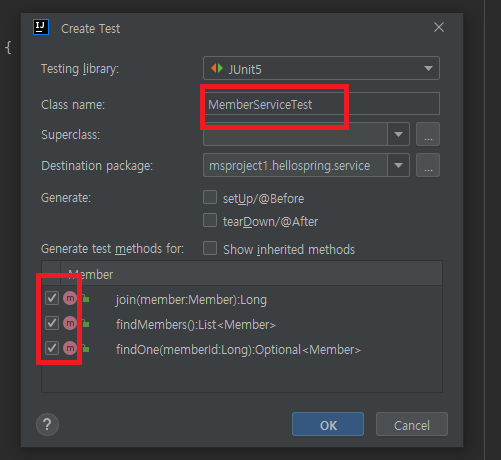This screenshot has height=460, width=501.
Task: Open the Testing library JUnit5 dropdown
Action: 321,68
